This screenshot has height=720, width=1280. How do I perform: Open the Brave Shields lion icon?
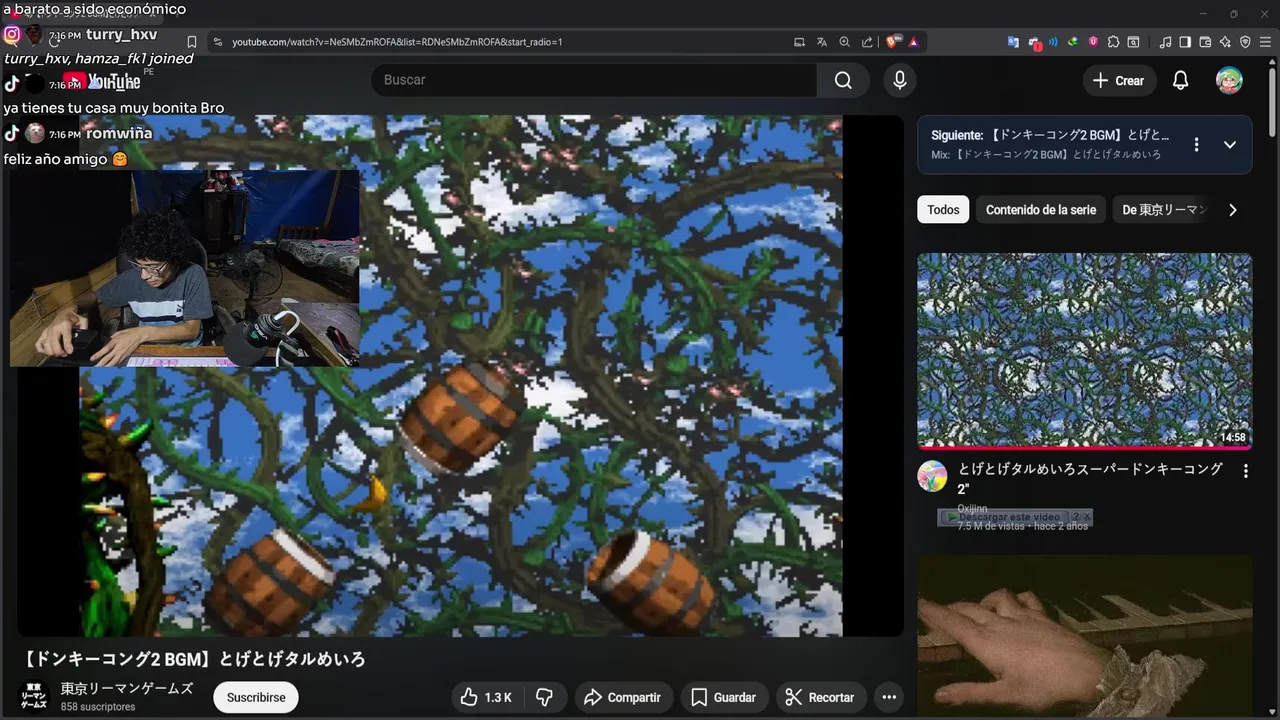(892, 42)
